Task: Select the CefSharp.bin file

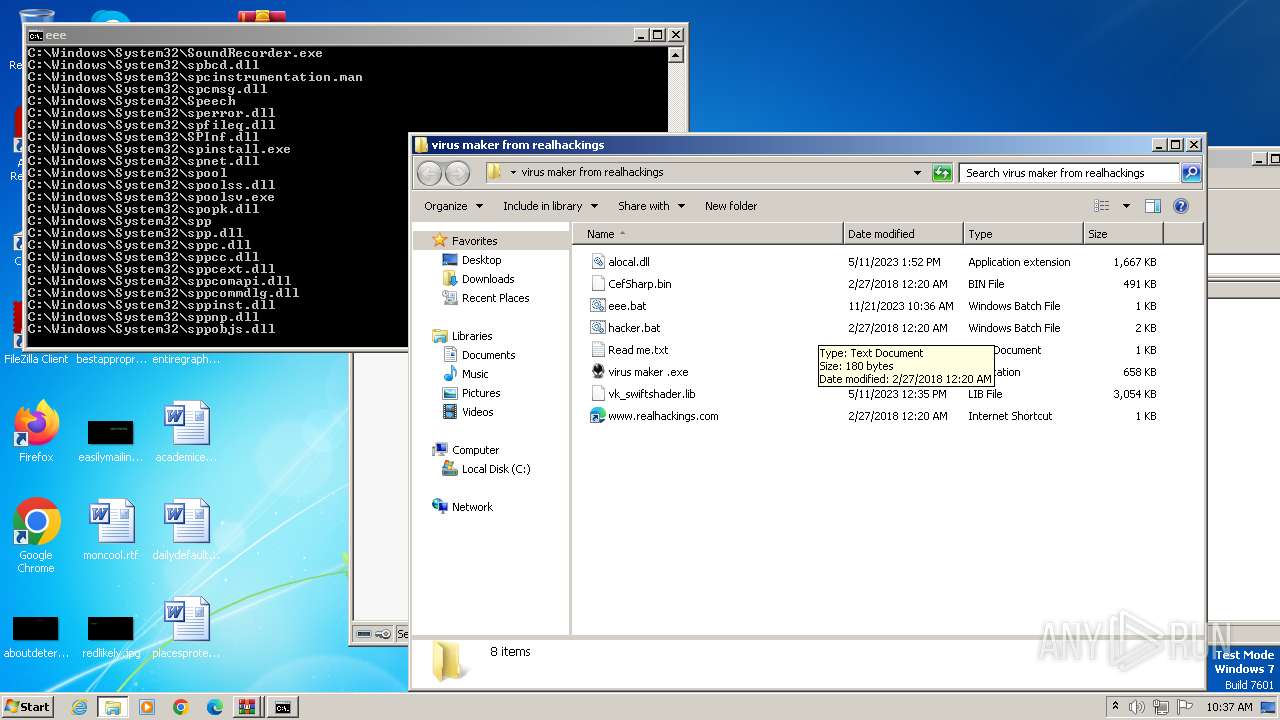Action: pyautogui.click(x=639, y=284)
